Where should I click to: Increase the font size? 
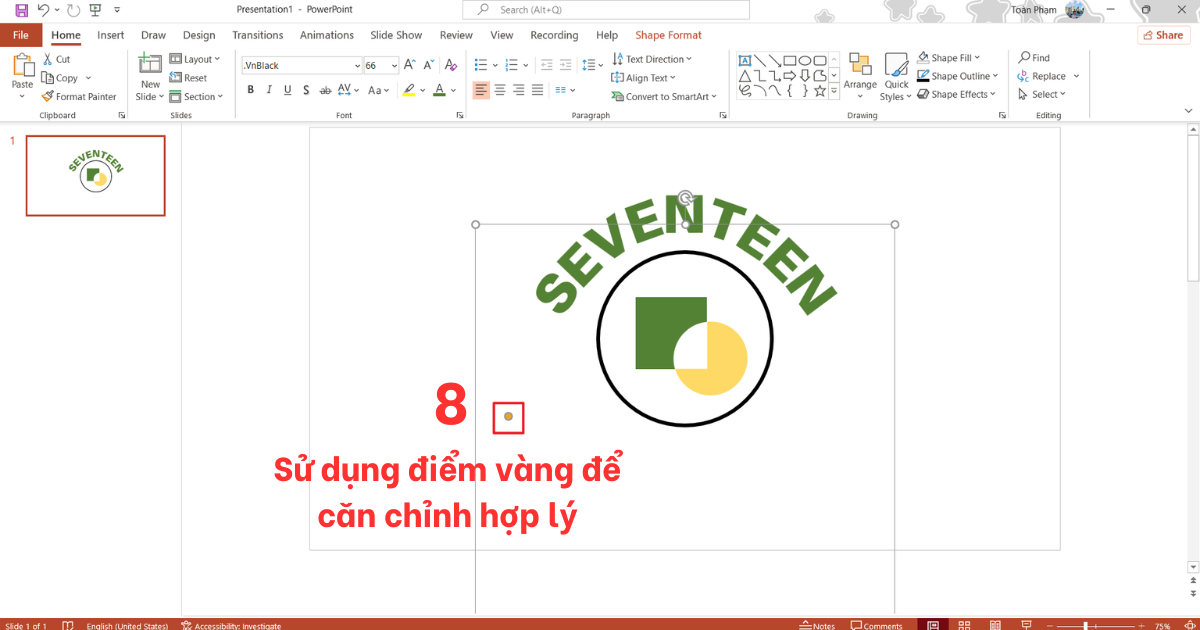point(411,65)
